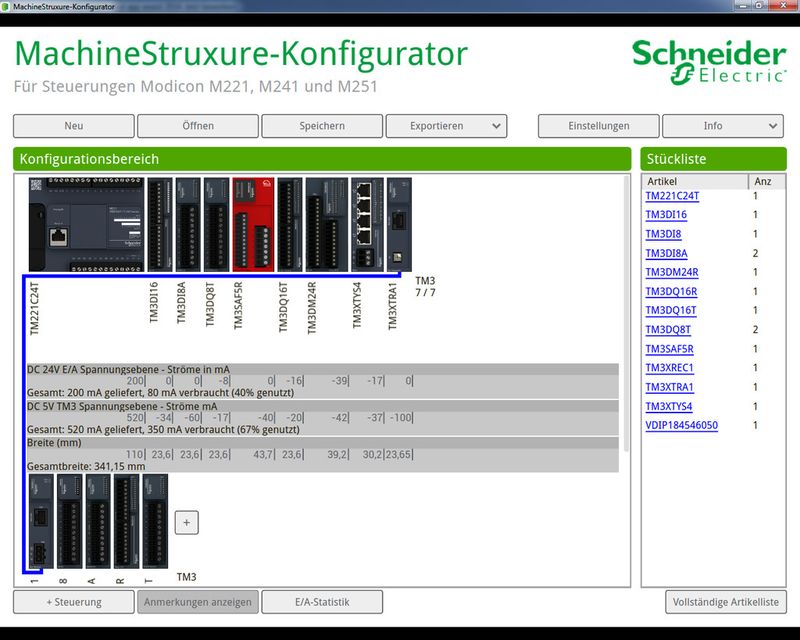Click the rotated TM221C24T label

(x=35, y=309)
